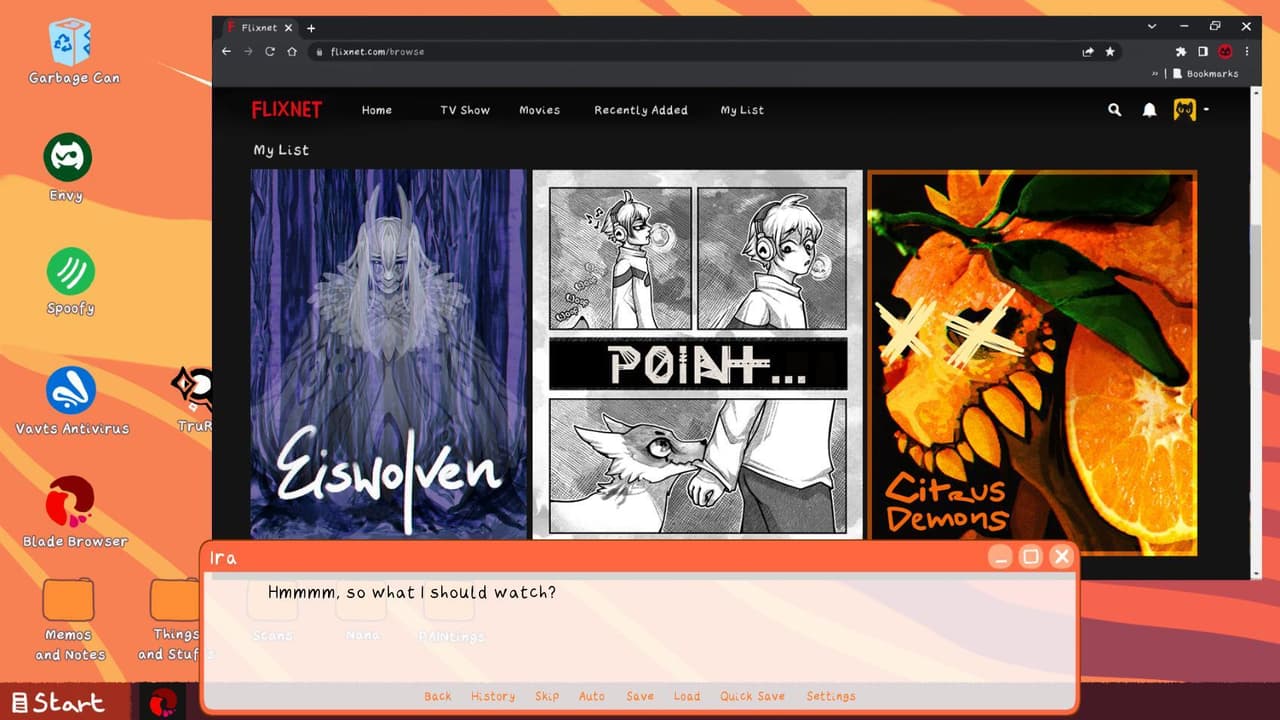Close the Flixnet browser tab
Viewport: 1280px width, 720px height.
click(289, 28)
